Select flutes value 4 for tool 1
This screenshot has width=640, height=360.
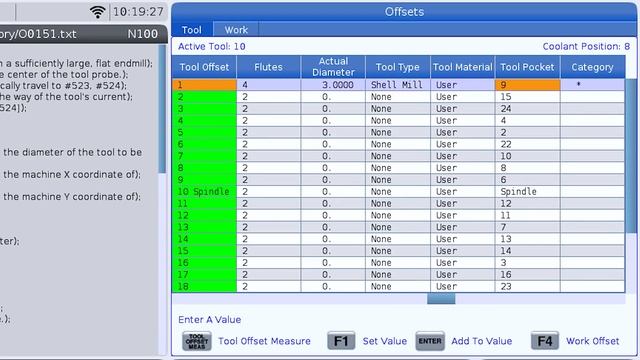tap(268, 85)
